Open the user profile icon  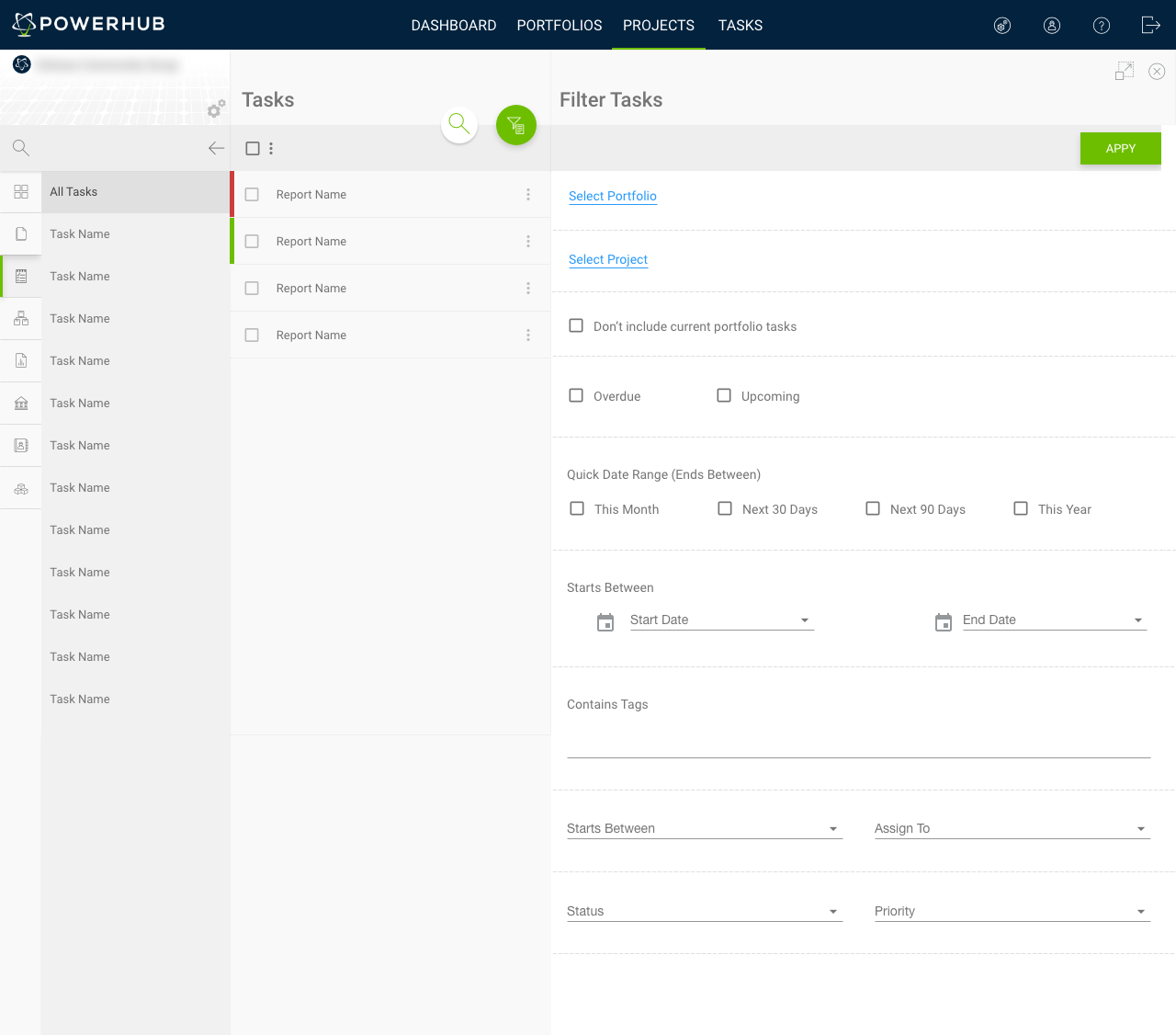pos(1052,26)
